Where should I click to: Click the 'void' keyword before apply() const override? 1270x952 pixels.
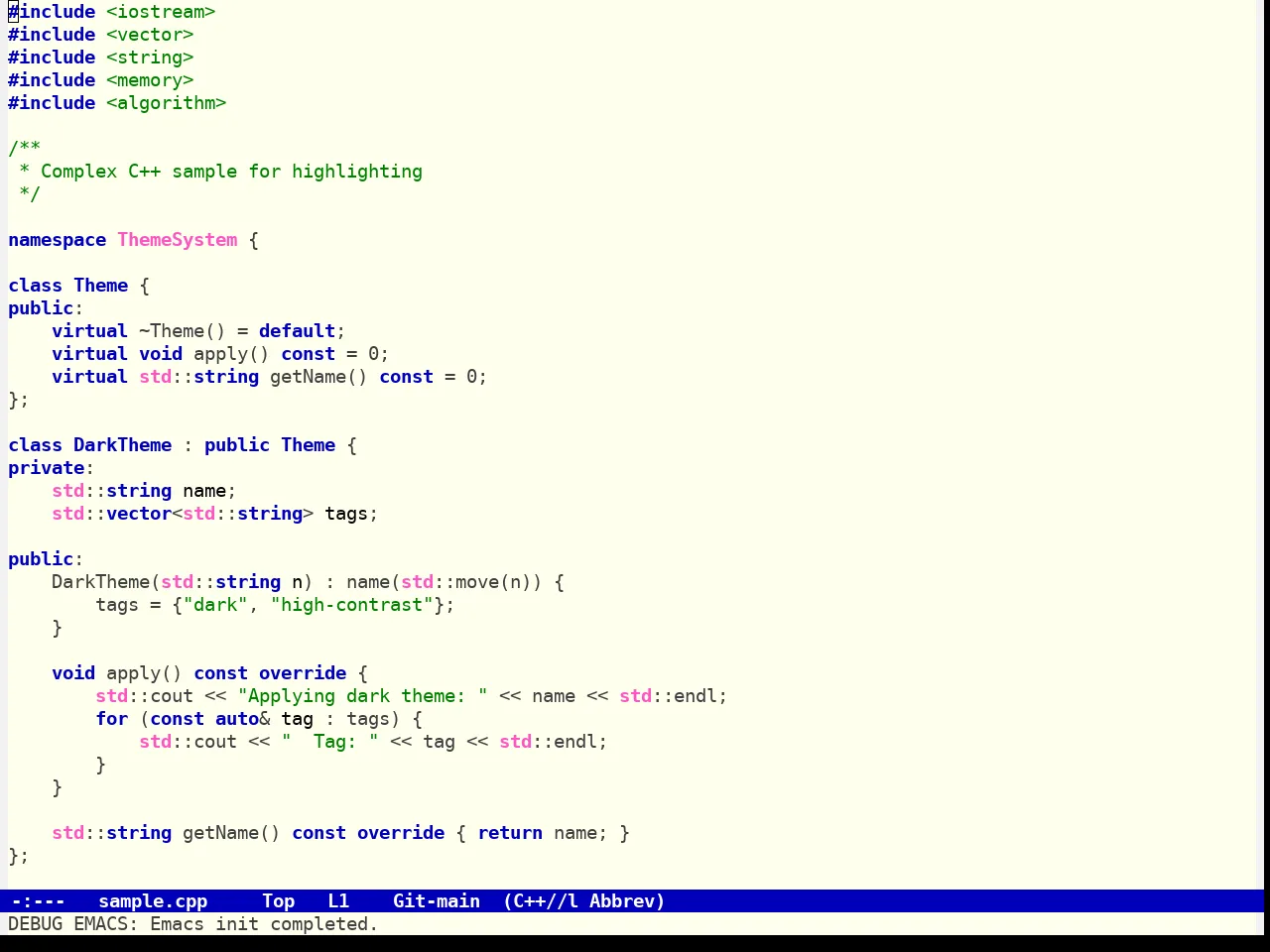pyautogui.click(x=73, y=673)
